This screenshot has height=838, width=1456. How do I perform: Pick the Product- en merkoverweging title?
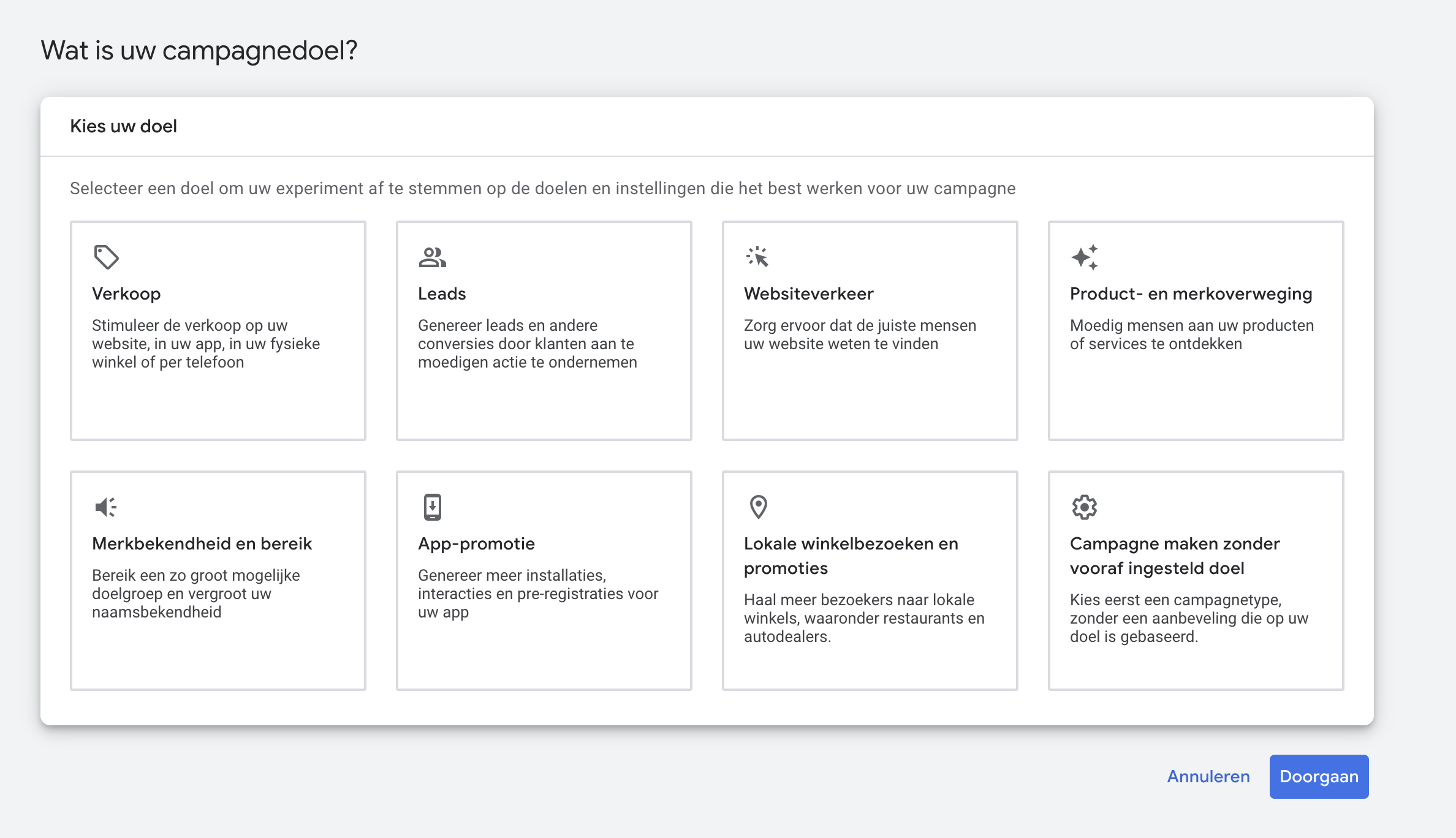1191,294
